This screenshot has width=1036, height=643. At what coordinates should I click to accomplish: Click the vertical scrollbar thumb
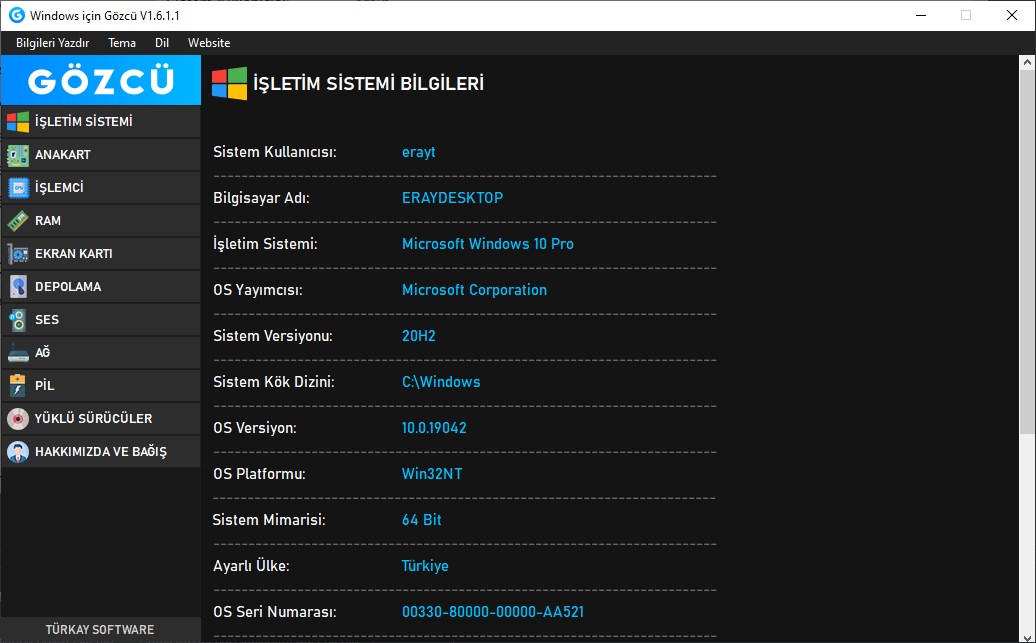pyautogui.click(x=1027, y=252)
